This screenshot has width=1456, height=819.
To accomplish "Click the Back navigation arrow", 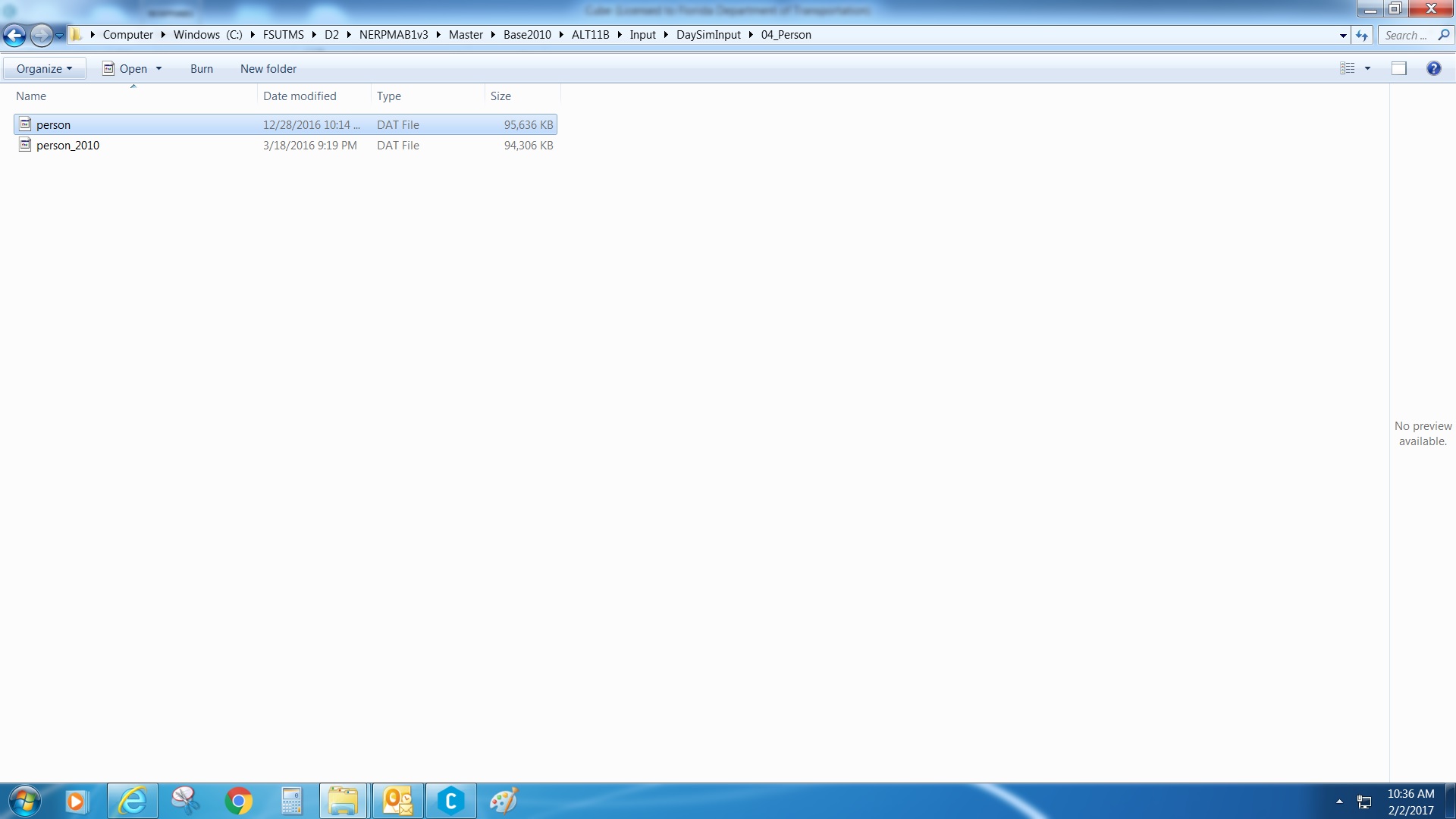I will (x=14, y=35).
